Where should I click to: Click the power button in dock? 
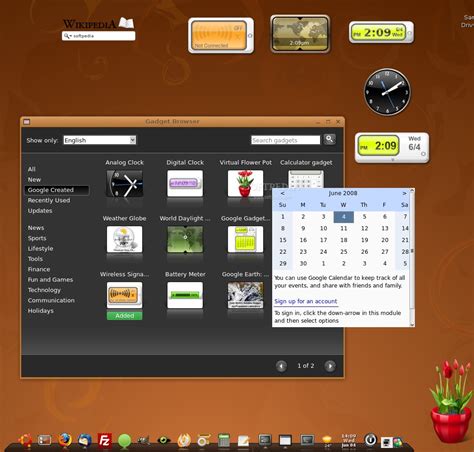[370, 440]
